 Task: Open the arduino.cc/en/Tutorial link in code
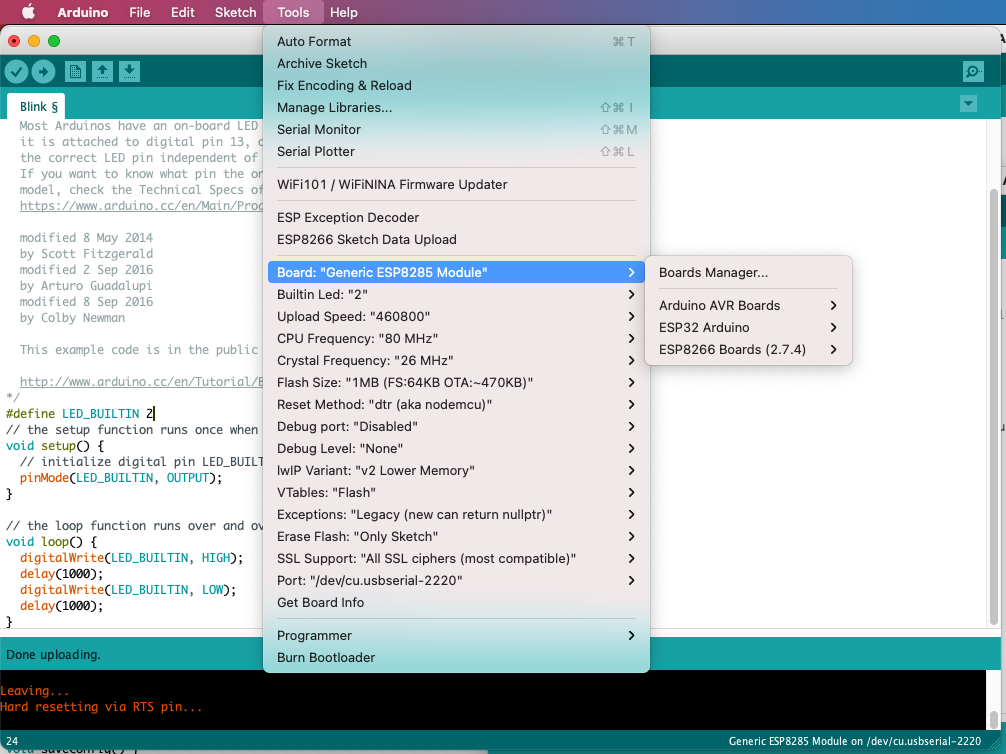(141, 382)
